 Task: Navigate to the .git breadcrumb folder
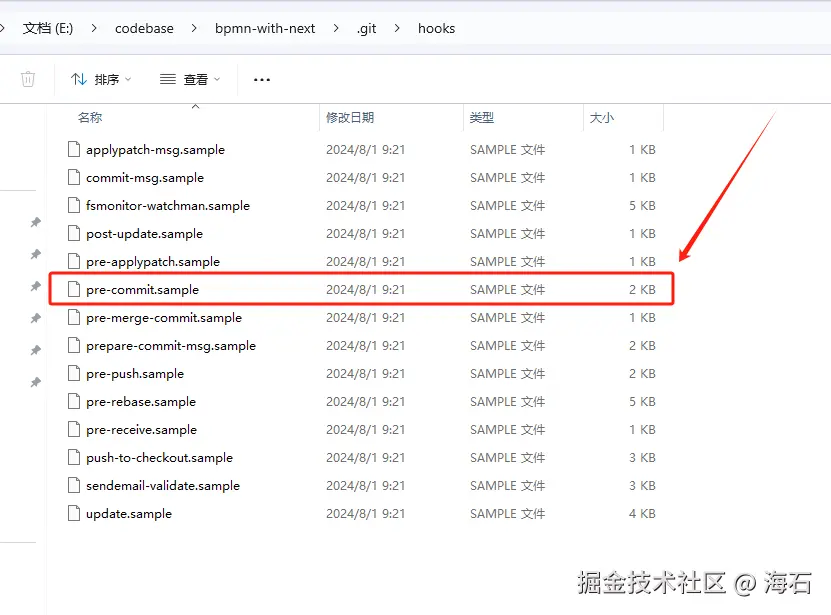[366, 28]
